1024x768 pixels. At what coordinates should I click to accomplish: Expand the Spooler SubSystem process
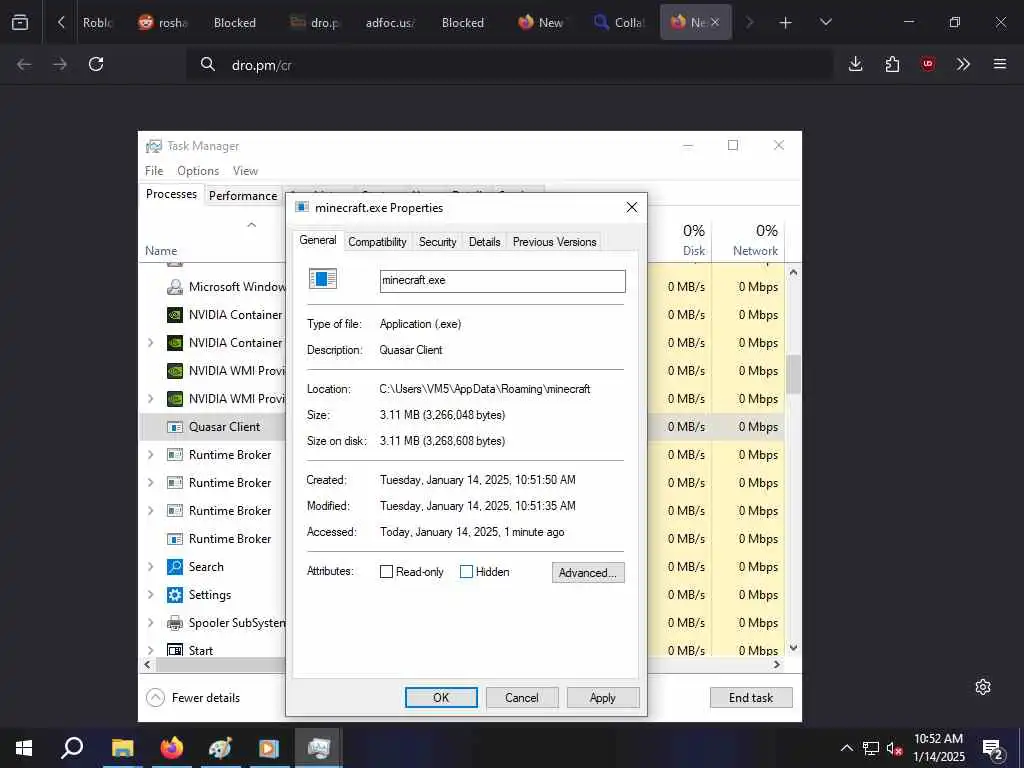(x=151, y=623)
